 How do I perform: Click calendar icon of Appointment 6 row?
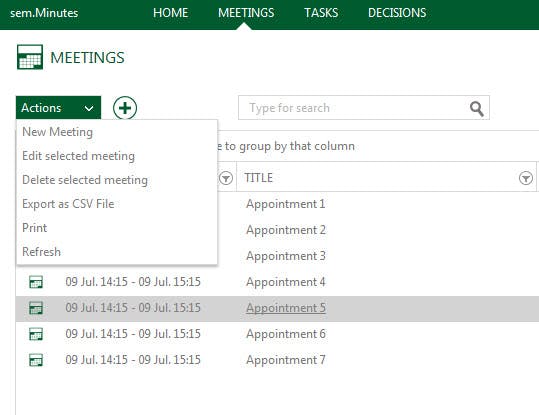click(36, 334)
